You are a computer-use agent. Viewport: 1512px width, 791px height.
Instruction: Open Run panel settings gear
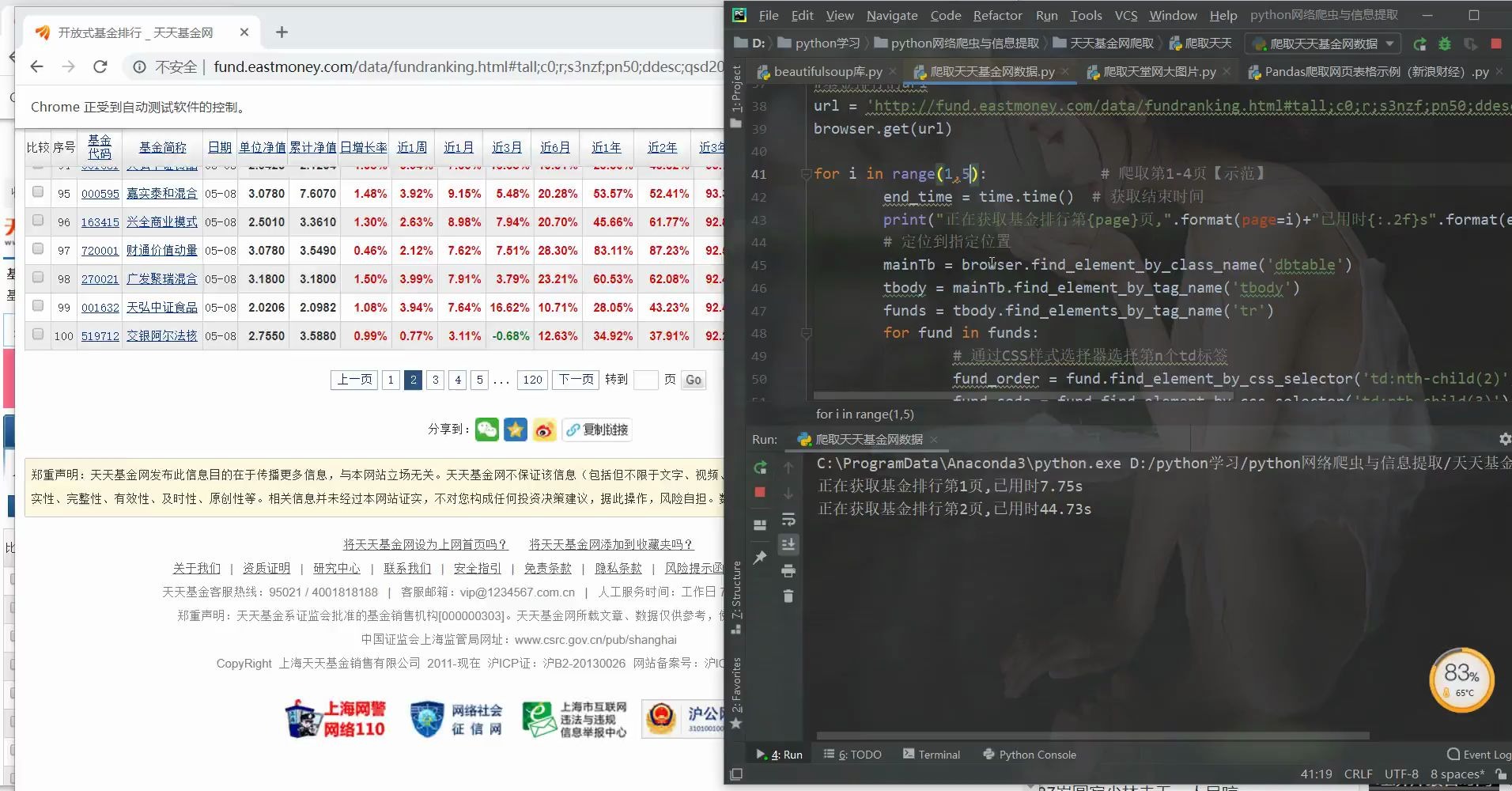coord(1504,439)
